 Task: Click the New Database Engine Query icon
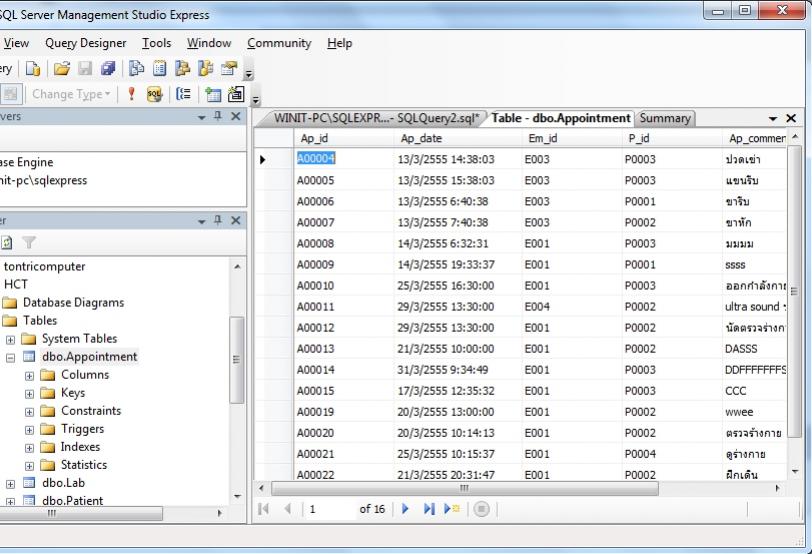[33, 68]
